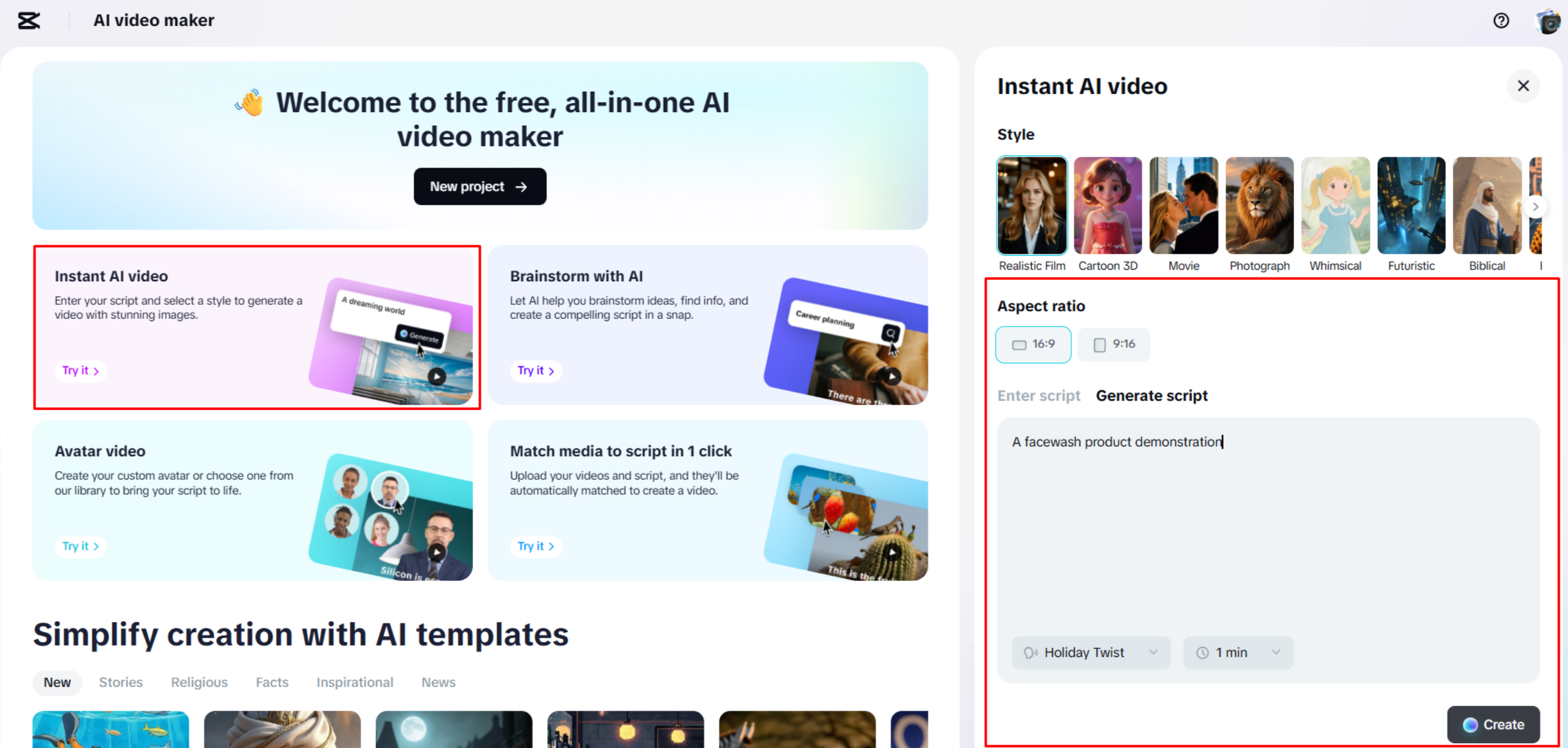Start a New project
The image size is (1568, 748).
480,186
